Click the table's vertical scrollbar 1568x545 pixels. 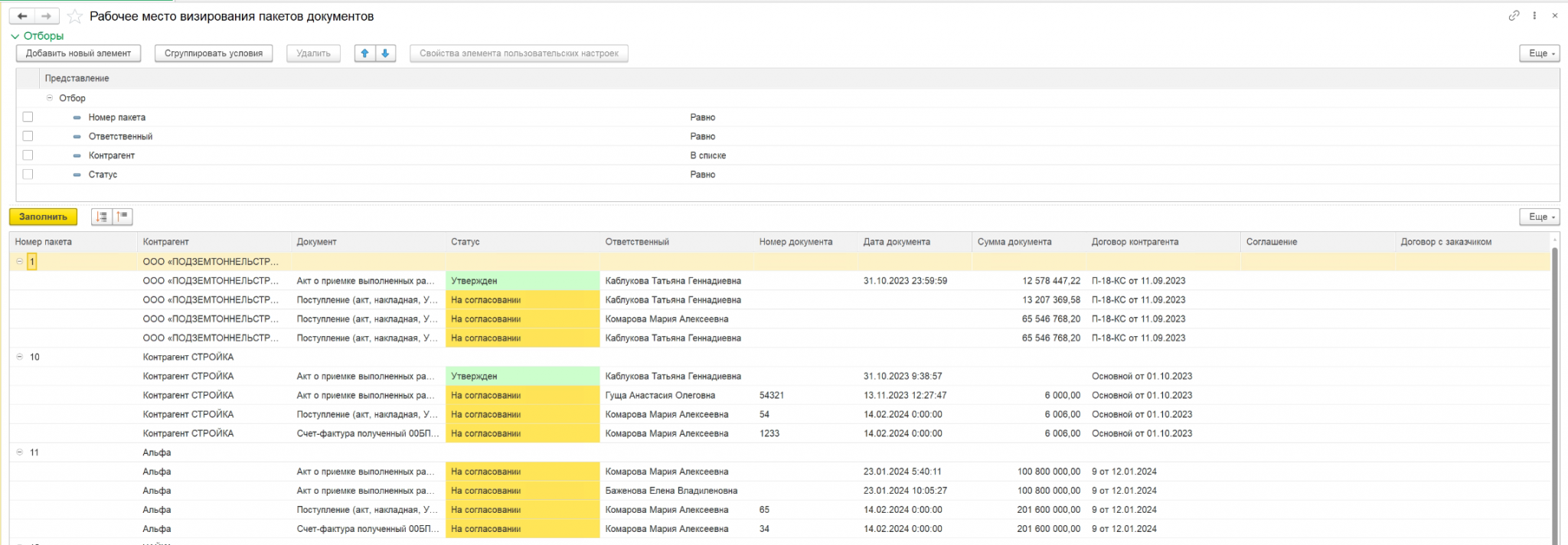tap(1554, 390)
